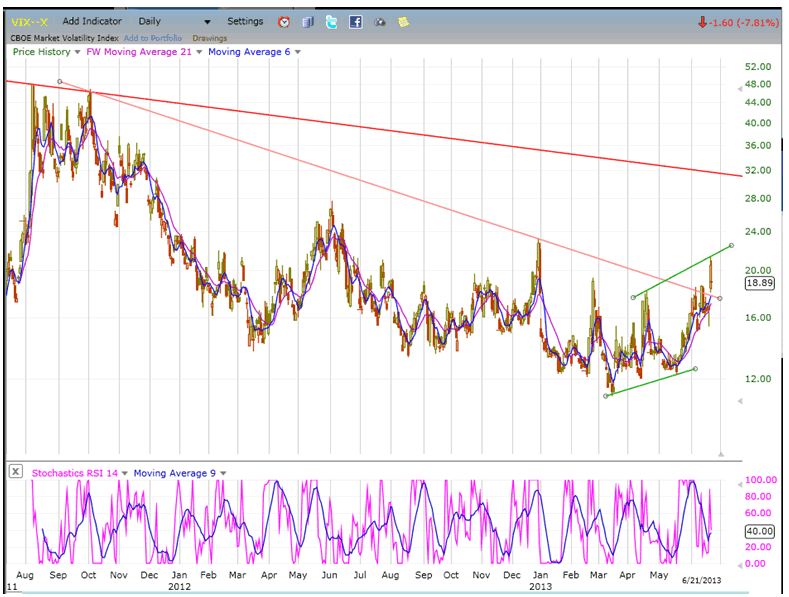Screen dimensions: 789x597
Task: Share chart via Facebook icon
Action: click(x=355, y=21)
